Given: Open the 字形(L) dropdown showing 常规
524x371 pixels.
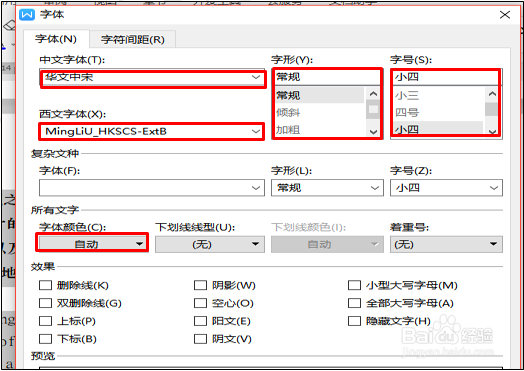Looking at the screenshot, I should pyautogui.click(x=327, y=188).
